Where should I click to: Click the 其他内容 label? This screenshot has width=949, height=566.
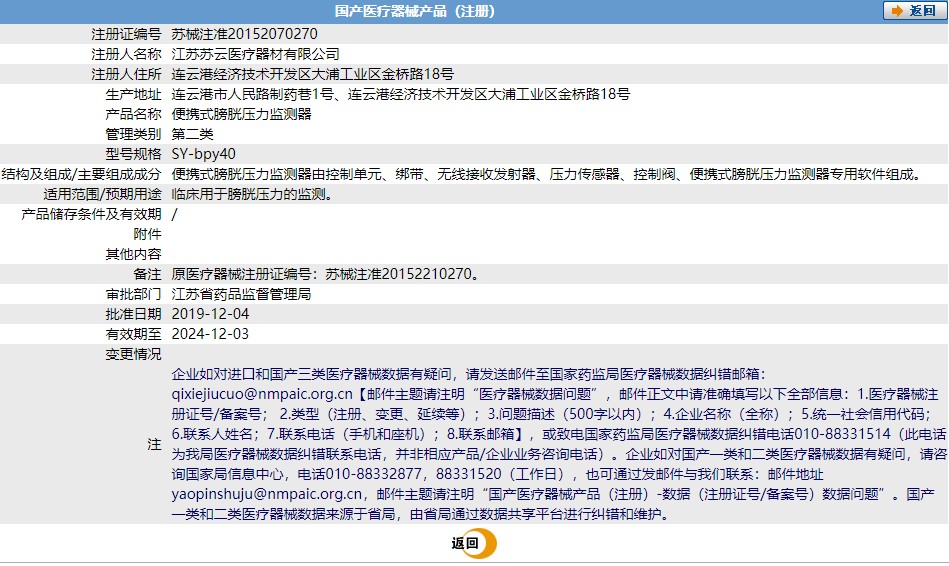click(x=133, y=254)
